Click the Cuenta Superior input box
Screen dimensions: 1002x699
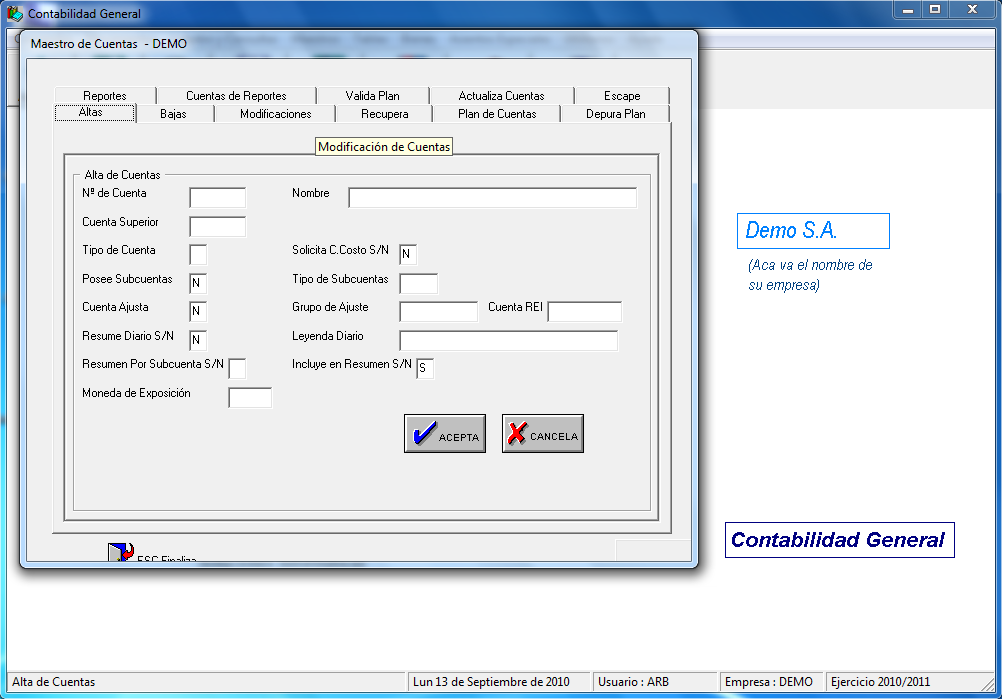(x=217, y=226)
